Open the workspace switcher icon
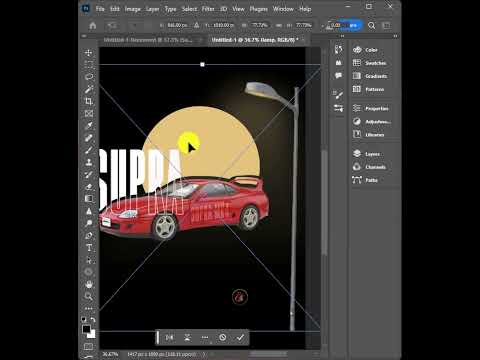This screenshot has height=360, width=480. [387, 26]
